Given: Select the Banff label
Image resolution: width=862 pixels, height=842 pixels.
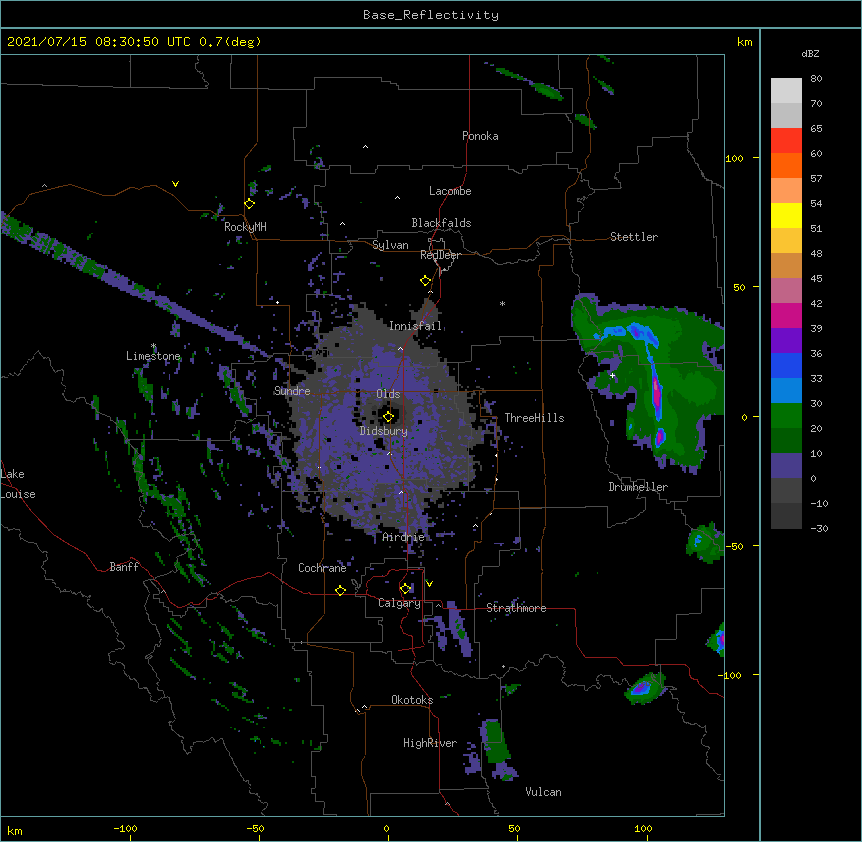Looking at the screenshot, I should (124, 567).
